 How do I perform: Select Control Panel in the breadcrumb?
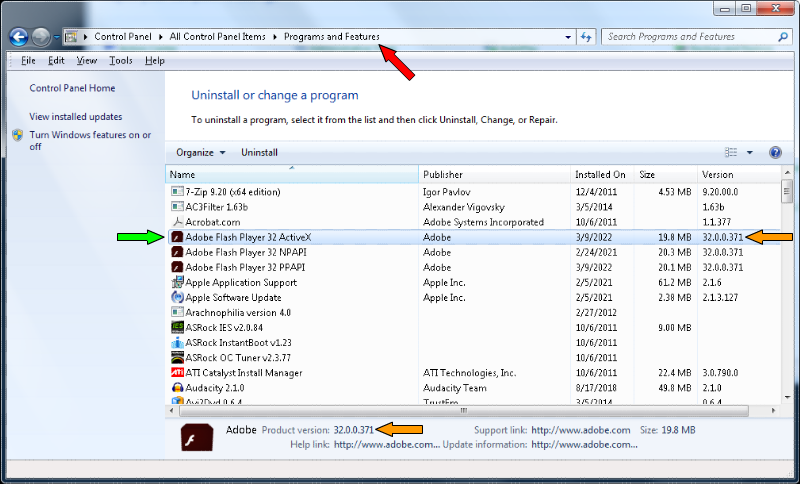pyautogui.click(x=123, y=37)
